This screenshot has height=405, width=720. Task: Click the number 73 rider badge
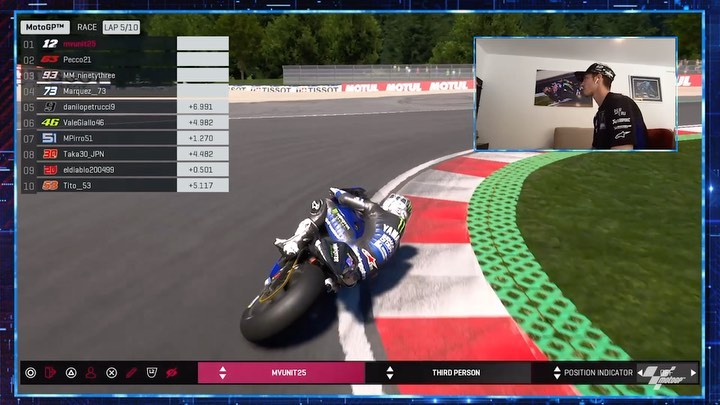point(50,91)
